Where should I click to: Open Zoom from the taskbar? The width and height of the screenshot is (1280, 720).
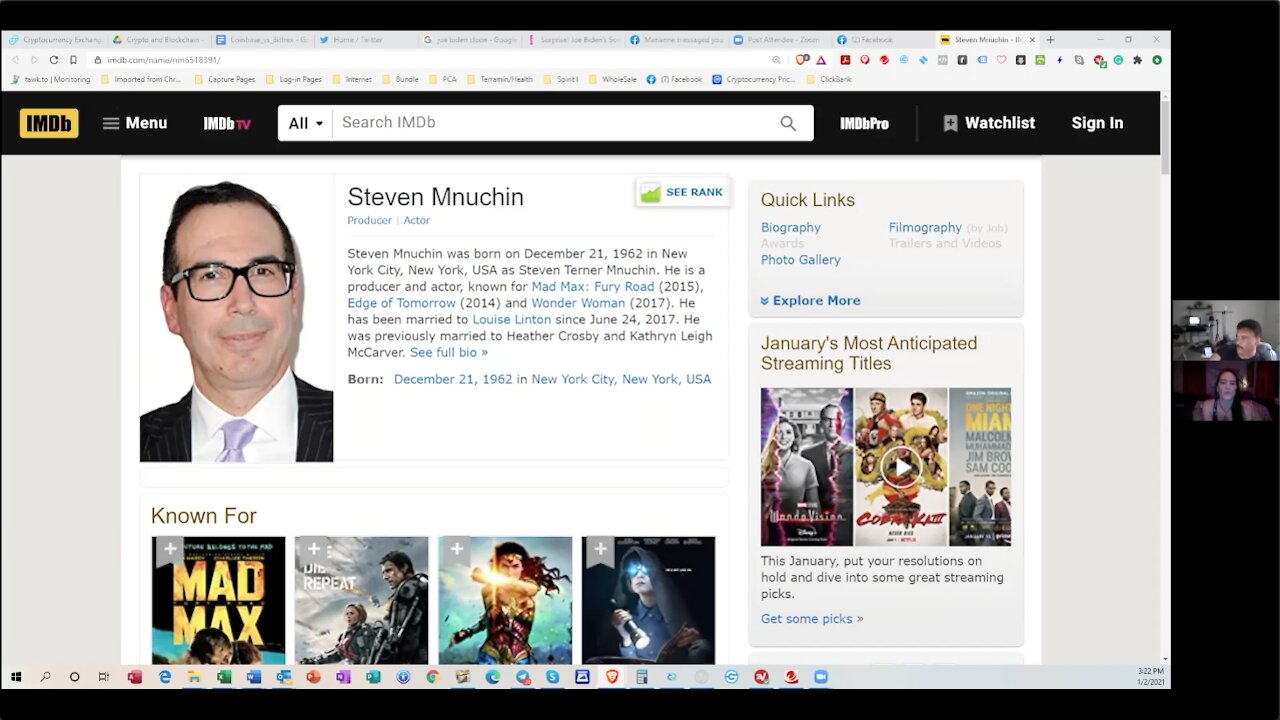[x=821, y=677]
